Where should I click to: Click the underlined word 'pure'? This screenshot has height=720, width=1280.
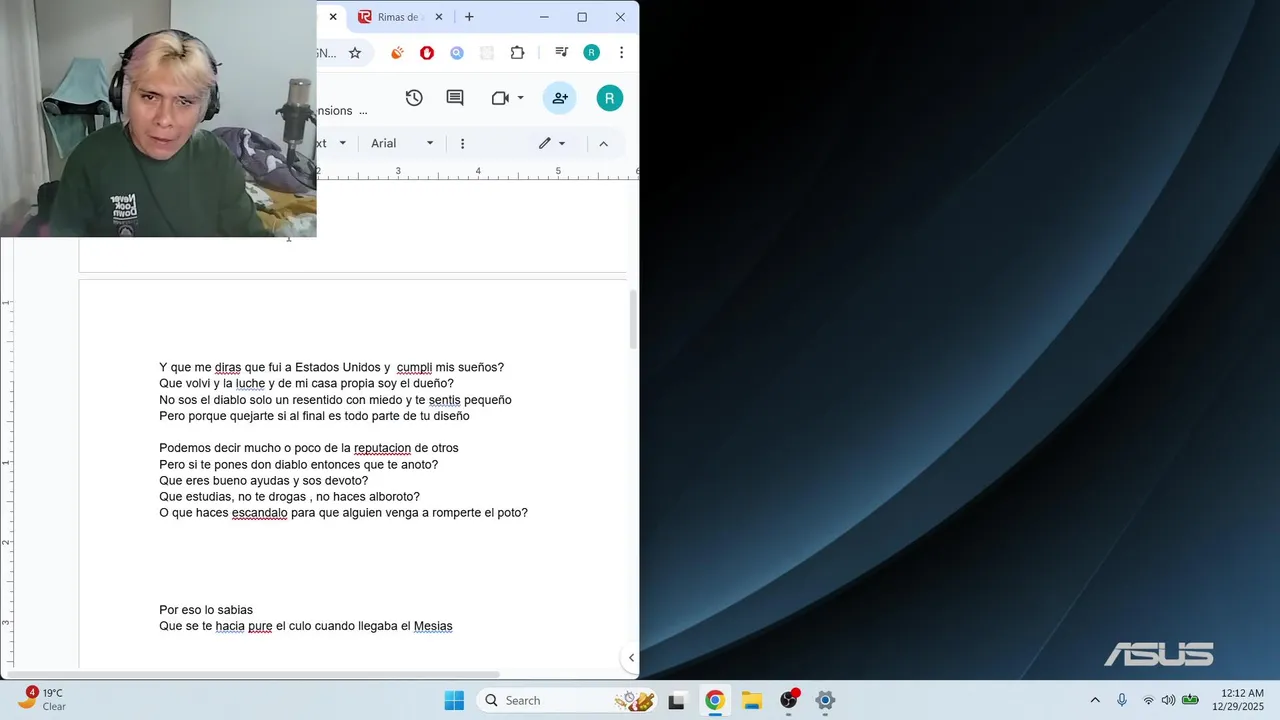point(260,626)
